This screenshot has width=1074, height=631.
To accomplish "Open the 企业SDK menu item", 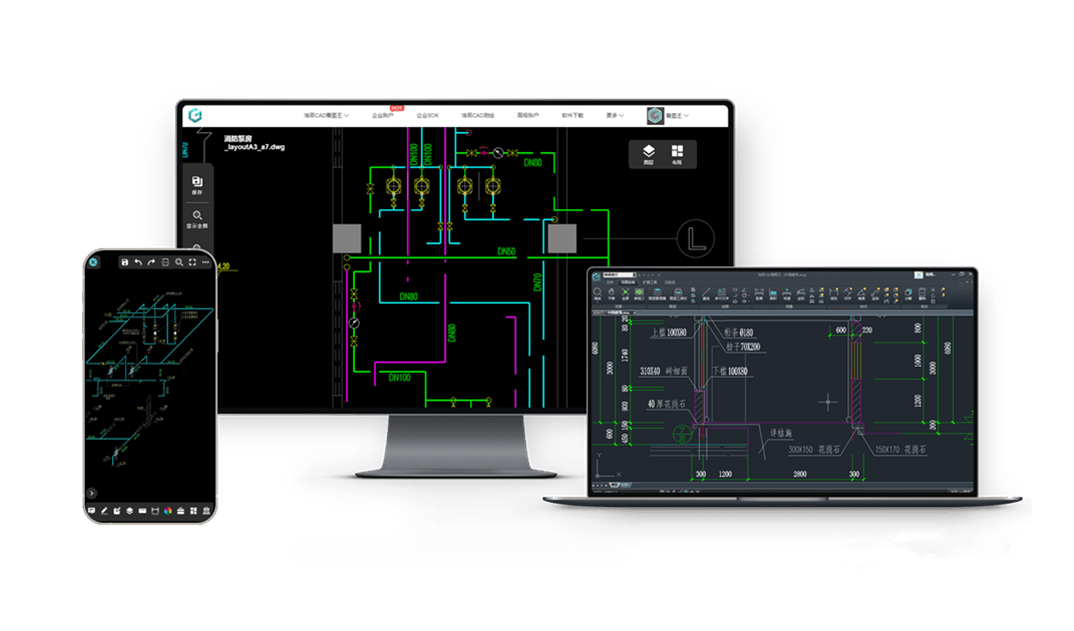I will point(427,116).
